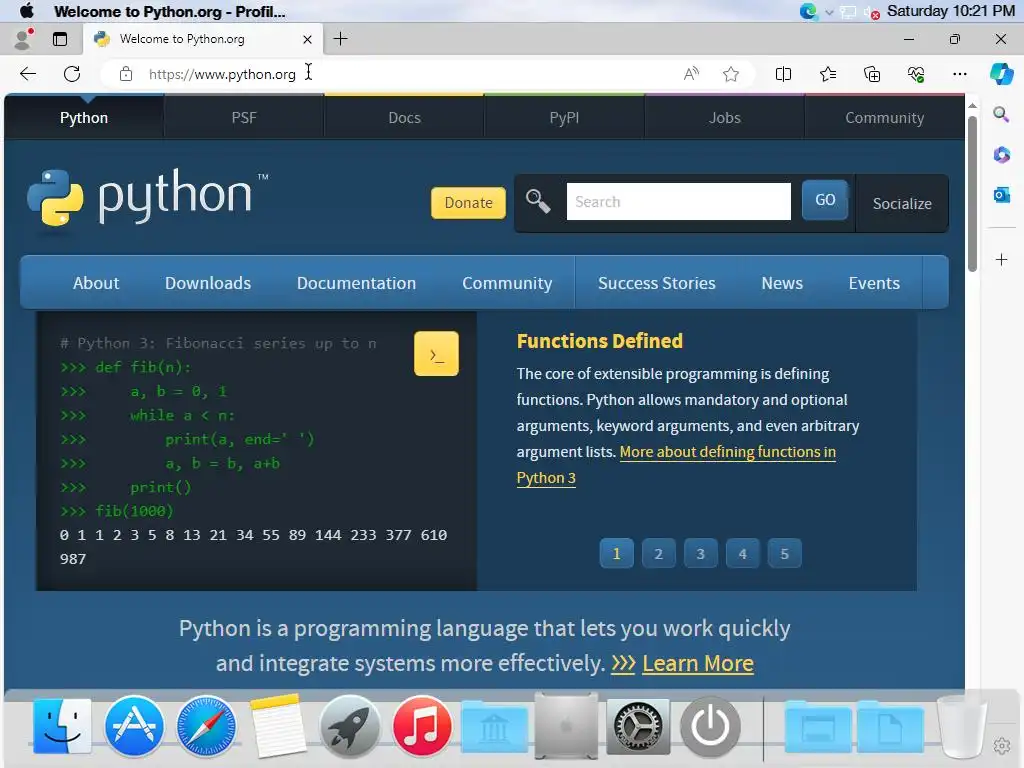The image size is (1024, 768).
Task: Focus the site Search field
Action: click(x=679, y=202)
